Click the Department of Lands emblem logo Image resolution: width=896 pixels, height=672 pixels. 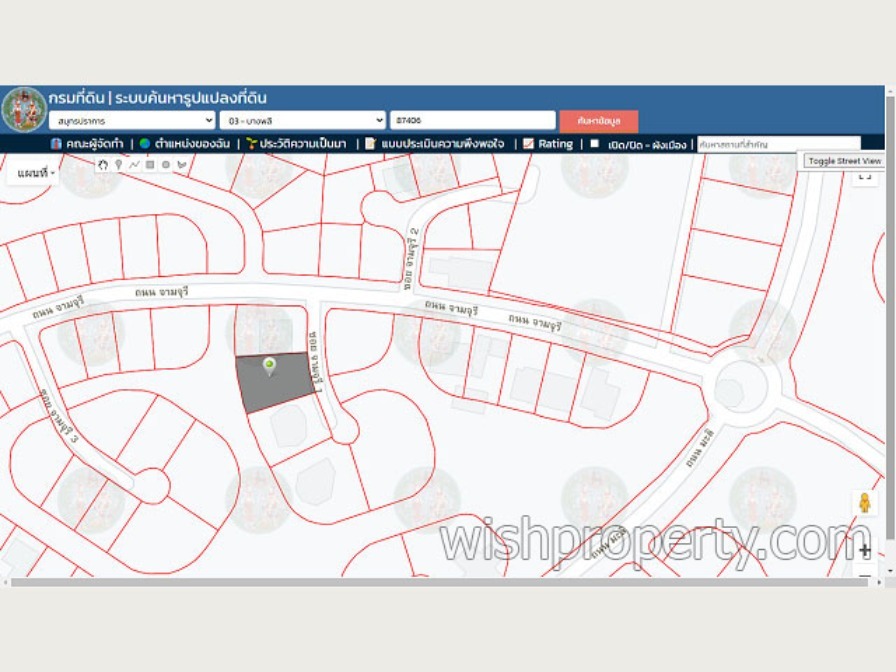[x=24, y=110]
